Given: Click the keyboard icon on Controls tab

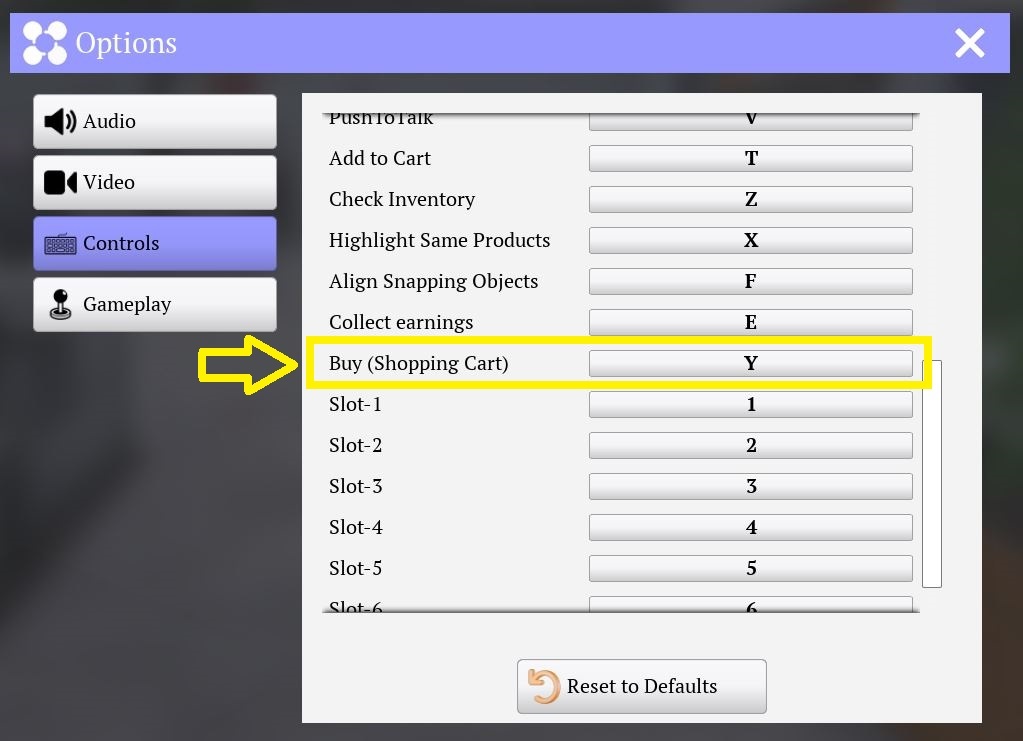Looking at the screenshot, I should pyautogui.click(x=60, y=244).
